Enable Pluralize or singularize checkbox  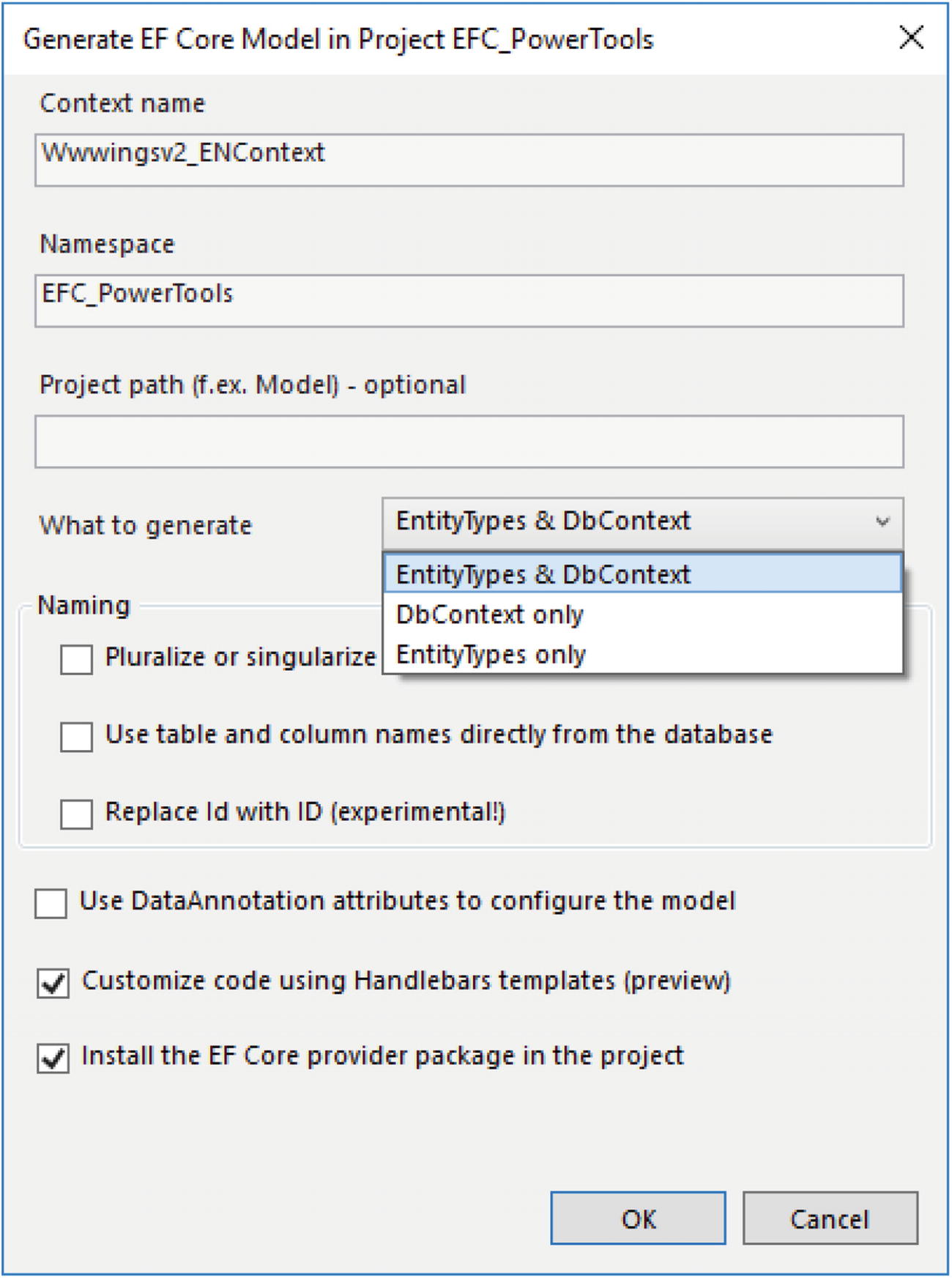76,659
